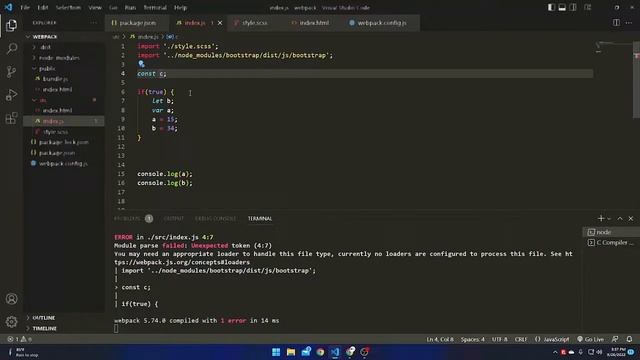This screenshot has width=640, height=360.
Task: Open the Terminal menu
Action: 155,7
